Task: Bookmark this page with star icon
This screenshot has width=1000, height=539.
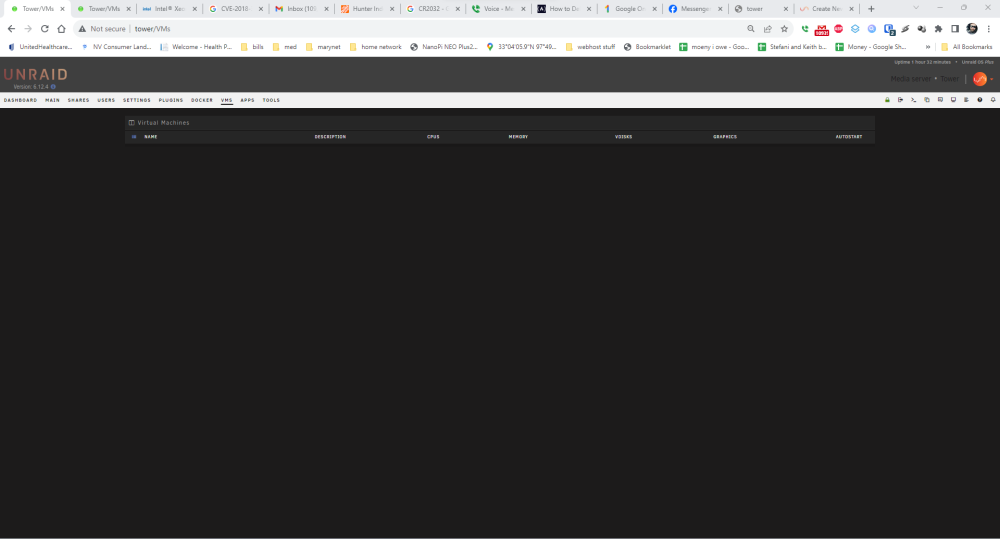Action: [784, 29]
